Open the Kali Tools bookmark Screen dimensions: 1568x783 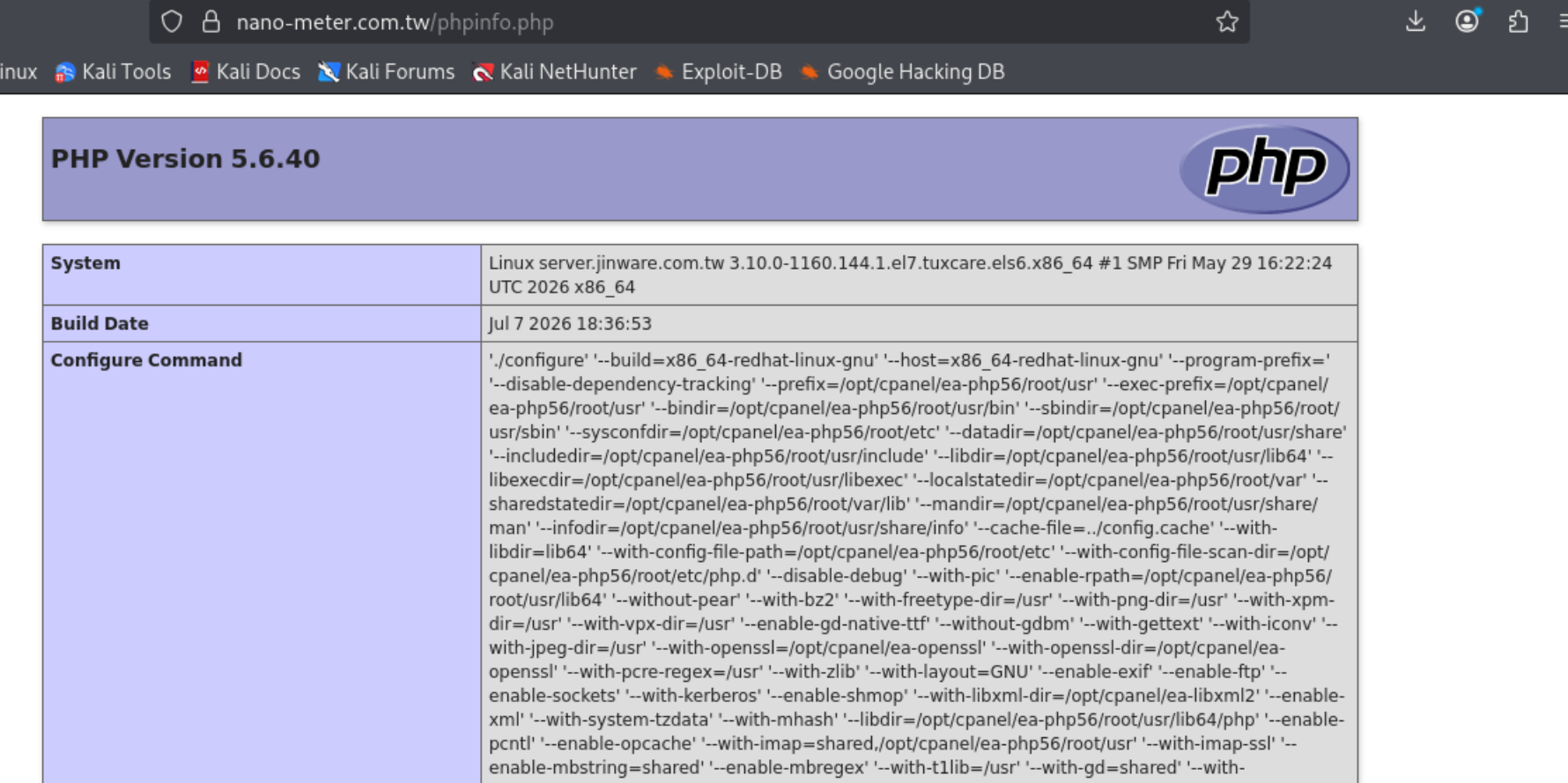[x=113, y=72]
